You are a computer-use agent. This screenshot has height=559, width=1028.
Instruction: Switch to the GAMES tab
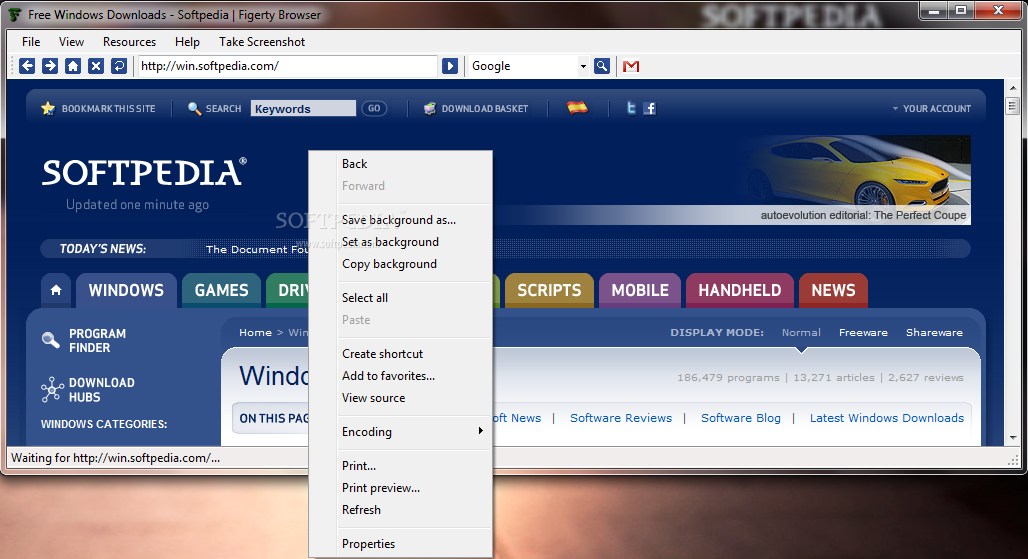[221, 290]
